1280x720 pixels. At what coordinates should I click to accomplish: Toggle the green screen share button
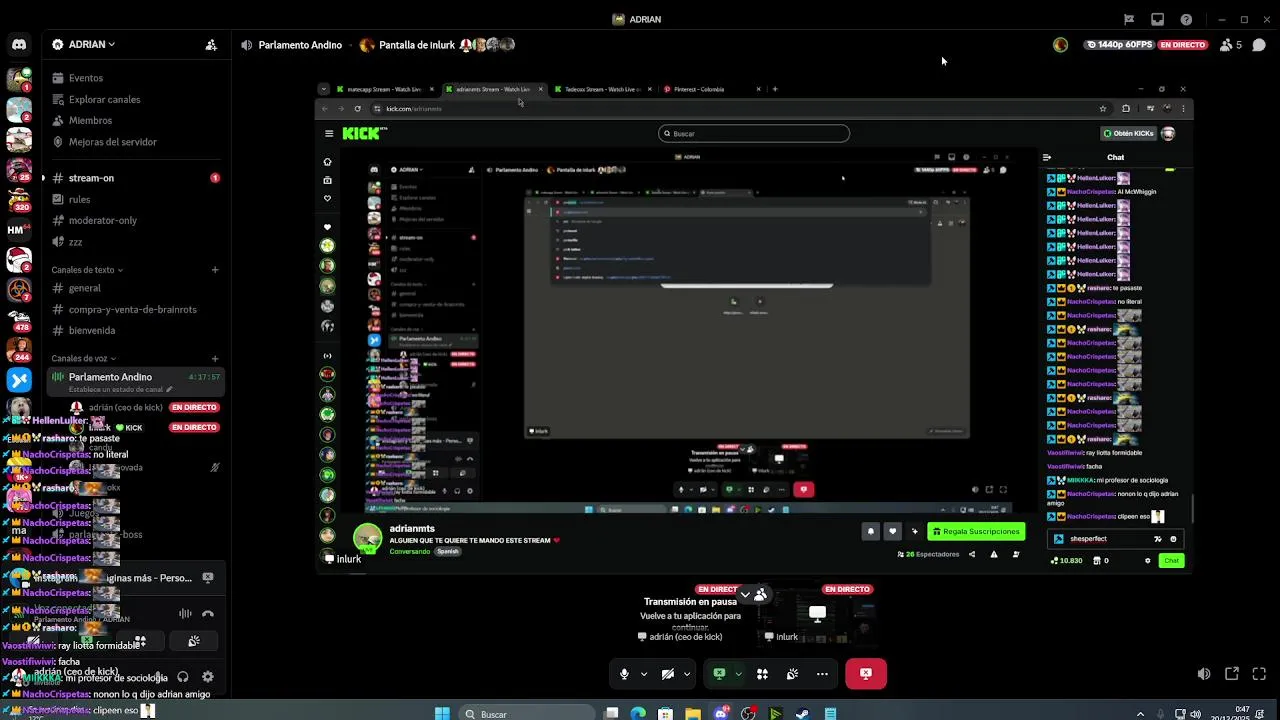(719, 674)
